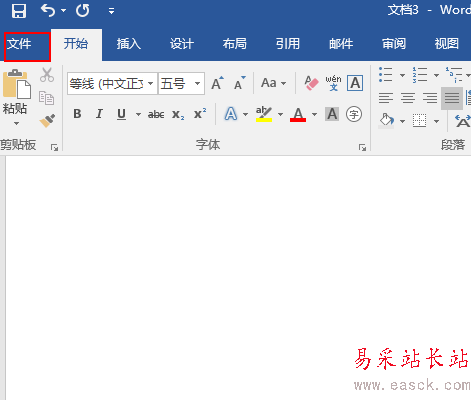Switch to the 引用 (References) tab

pos(288,44)
